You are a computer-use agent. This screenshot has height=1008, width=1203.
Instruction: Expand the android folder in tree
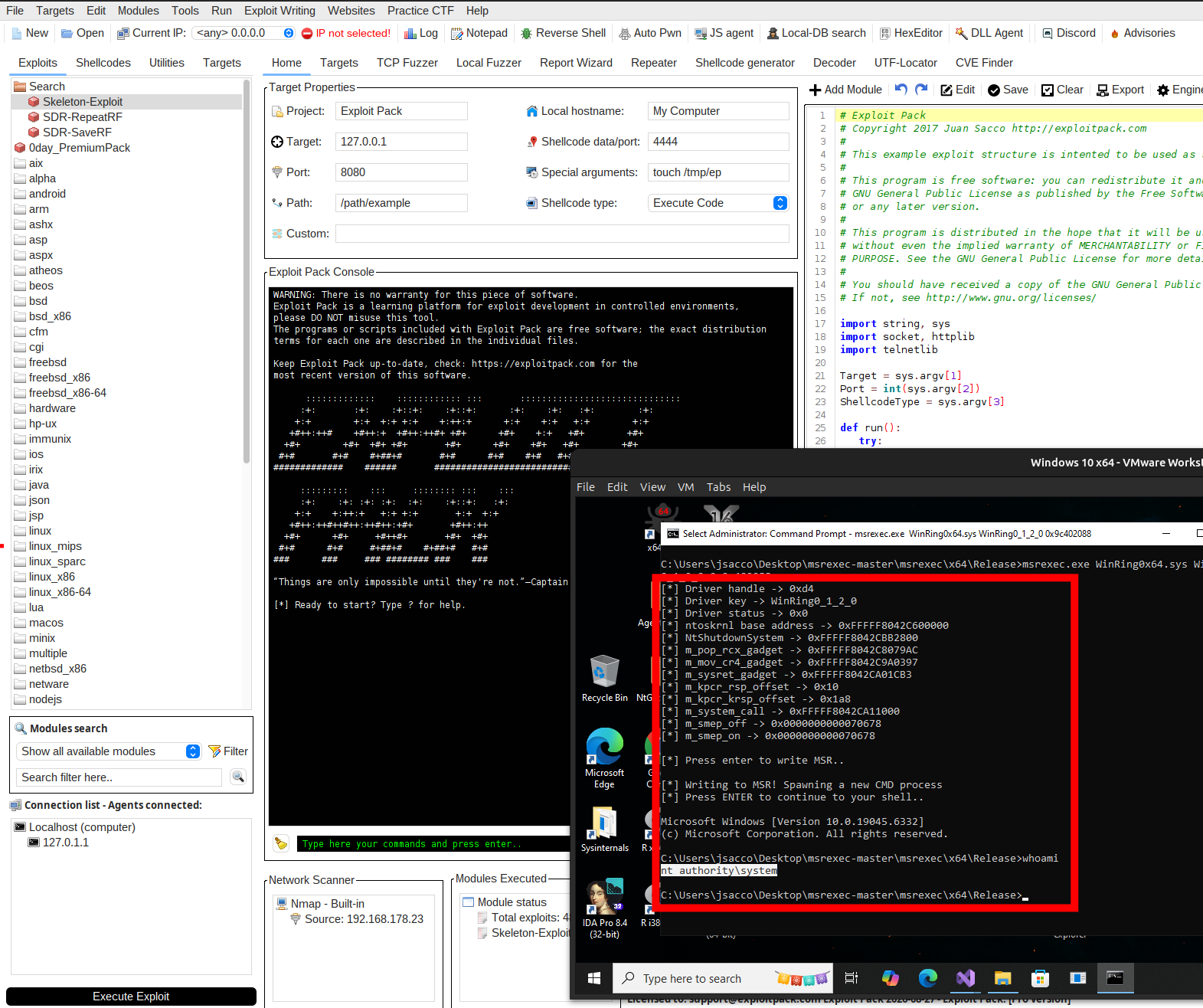(x=41, y=194)
